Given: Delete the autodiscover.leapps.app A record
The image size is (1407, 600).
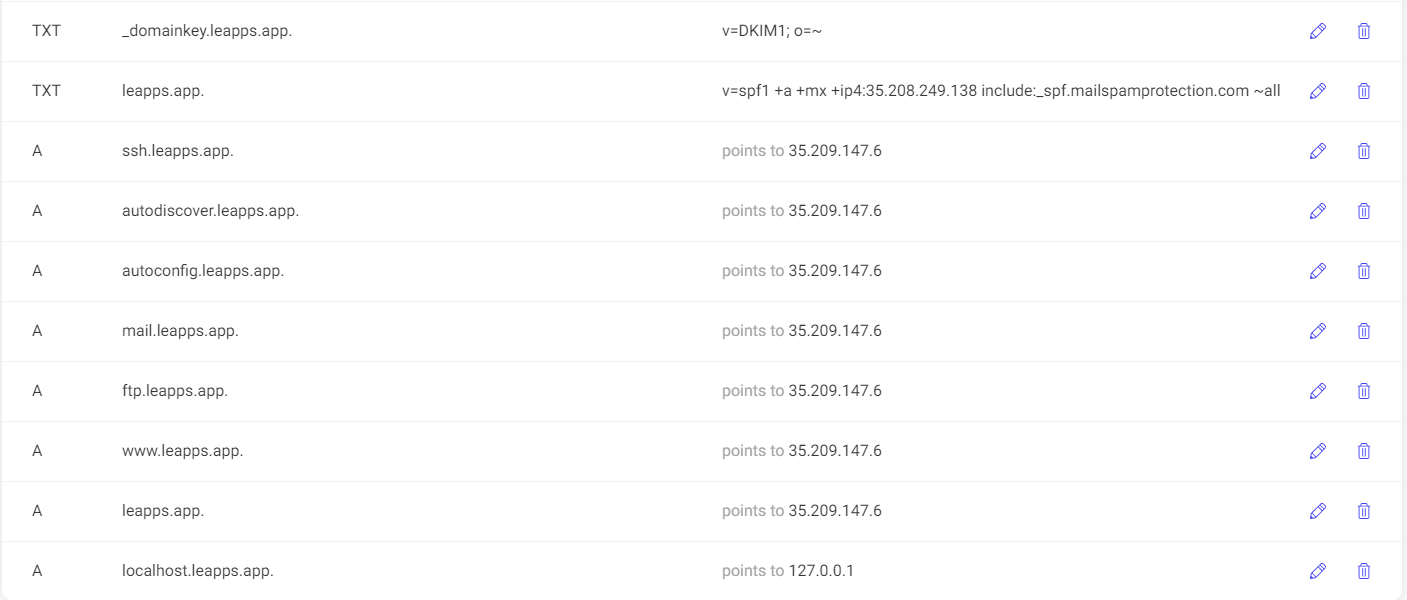Looking at the screenshot, I should pos(1363,211).
